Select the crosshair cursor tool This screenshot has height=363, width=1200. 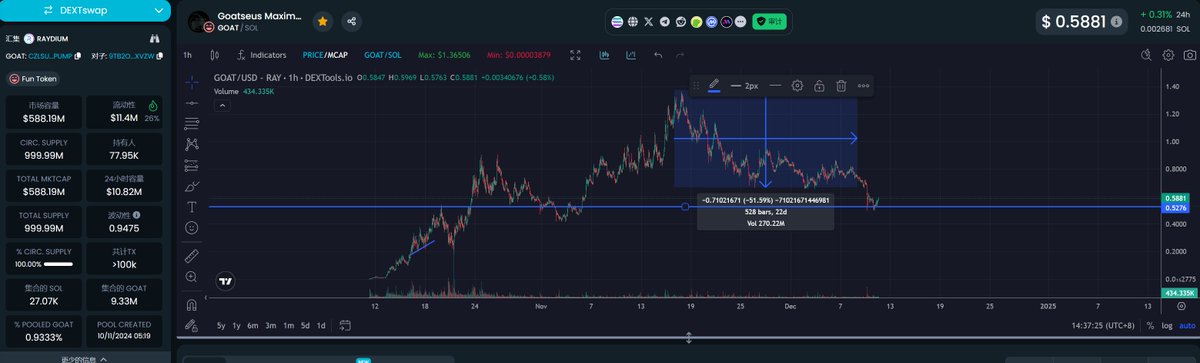point(192,82)
